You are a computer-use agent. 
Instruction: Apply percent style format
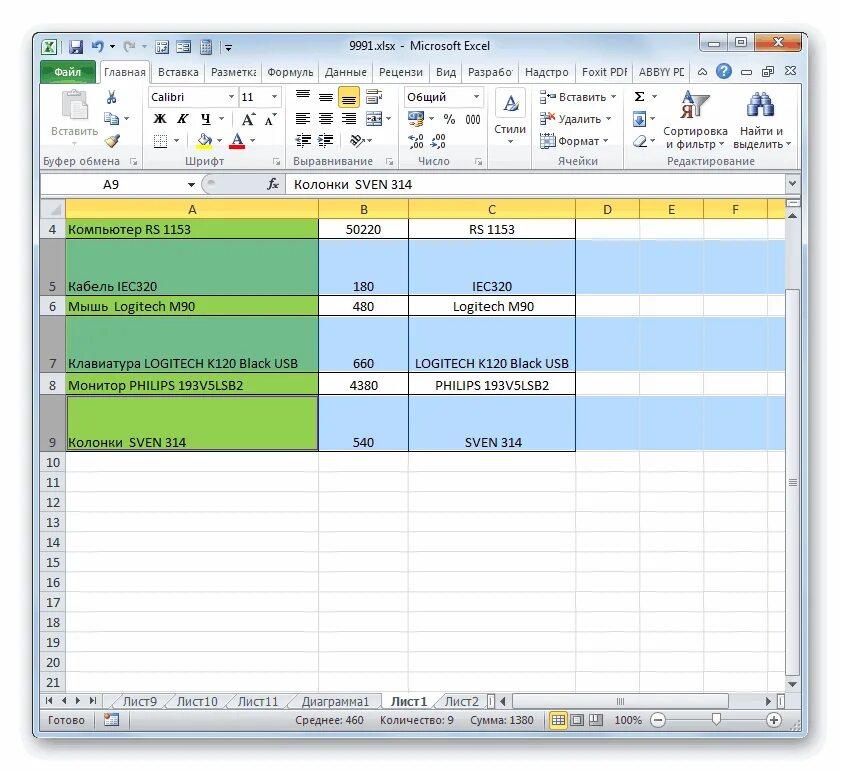(x=449, y=119)
